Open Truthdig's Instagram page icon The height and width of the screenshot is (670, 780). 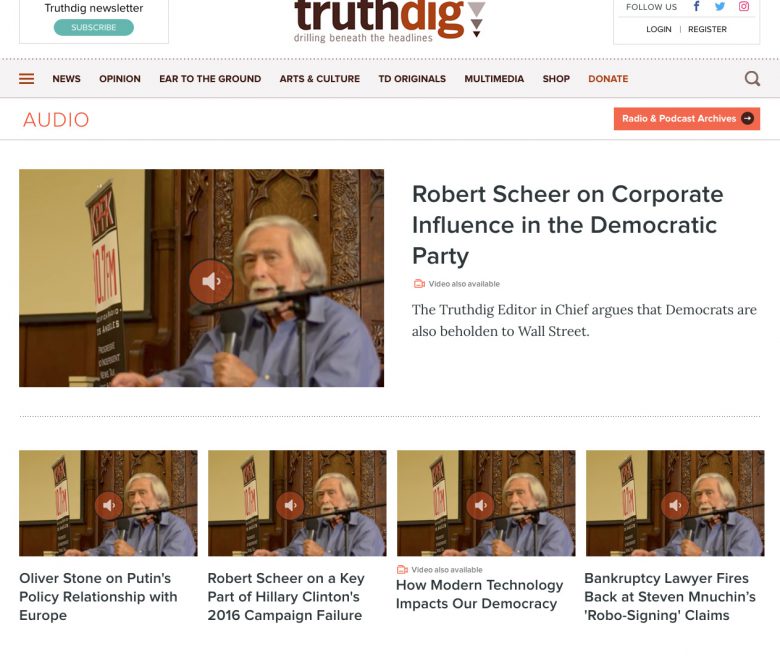(x=744, y=6)
